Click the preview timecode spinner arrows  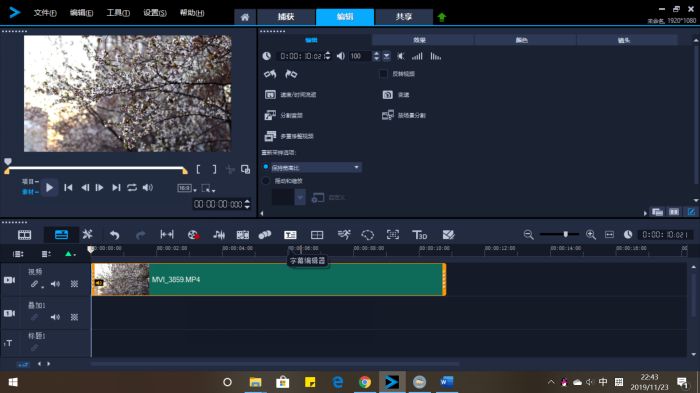click(x=247, y=205)
